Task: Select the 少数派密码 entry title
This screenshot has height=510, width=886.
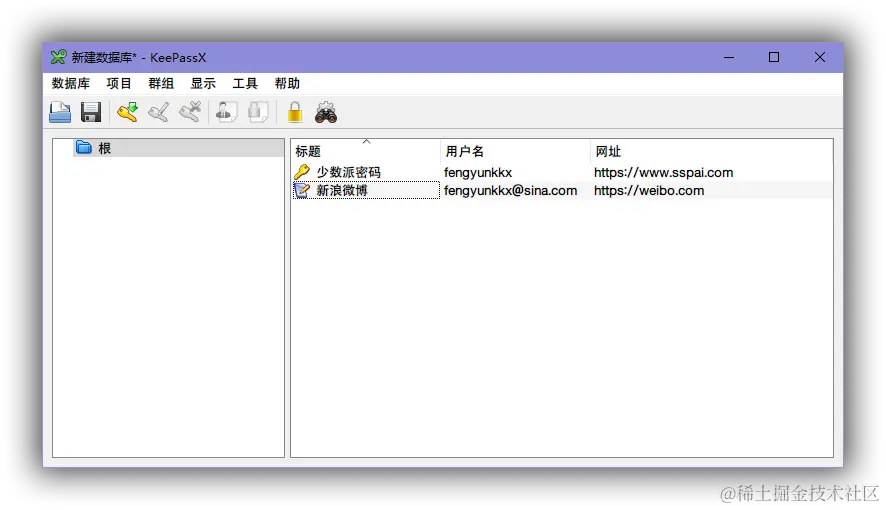Action: click(x=349, y=172)
